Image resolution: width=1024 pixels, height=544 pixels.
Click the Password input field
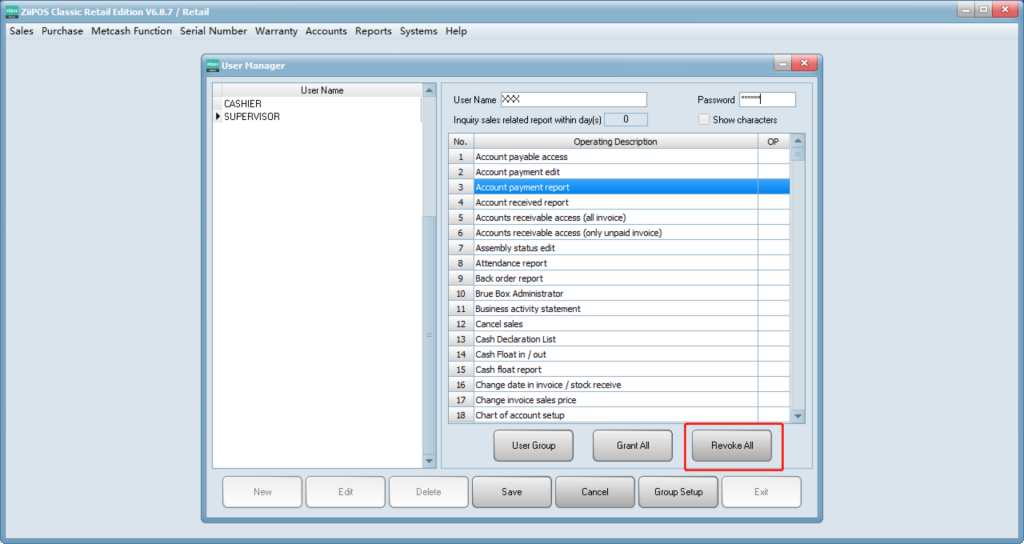click(766, 100)
